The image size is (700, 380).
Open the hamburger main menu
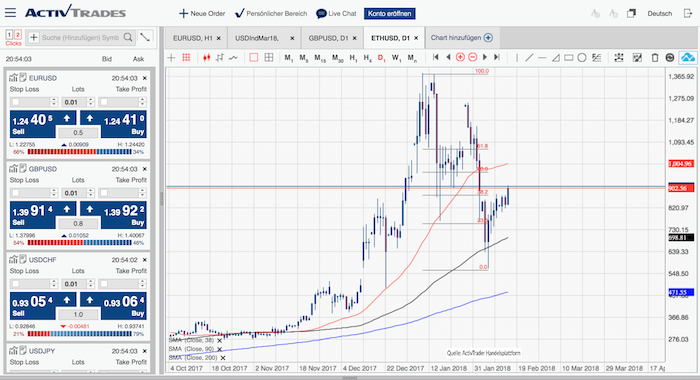10,13
